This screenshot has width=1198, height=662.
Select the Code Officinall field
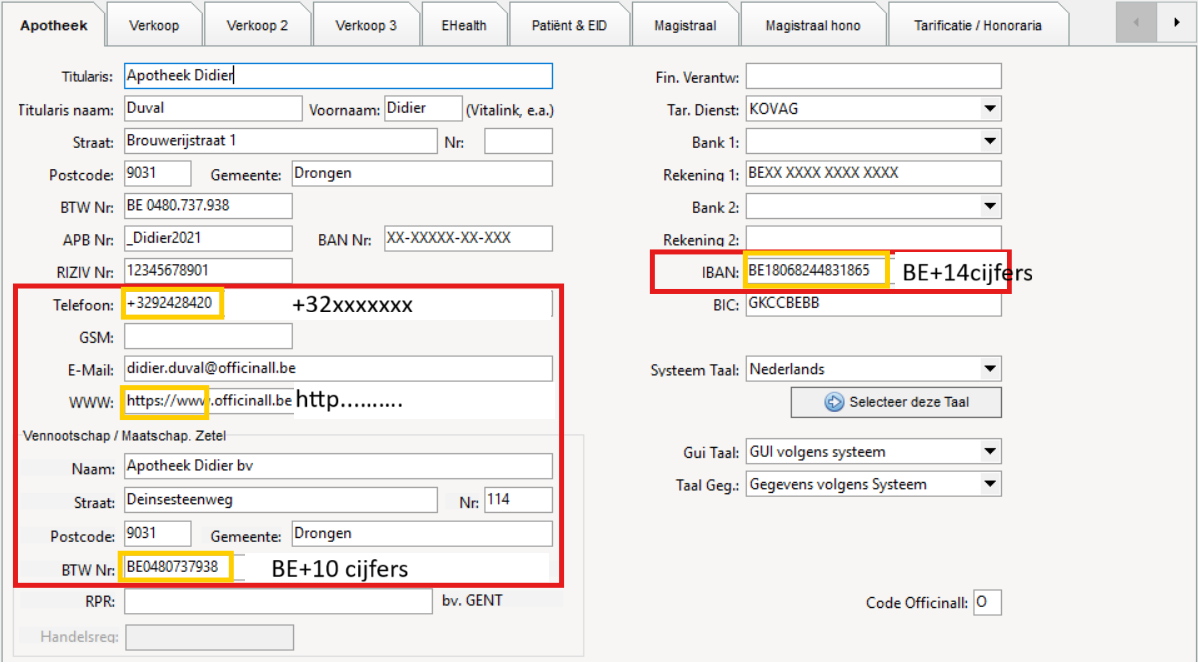pos(987,603)
